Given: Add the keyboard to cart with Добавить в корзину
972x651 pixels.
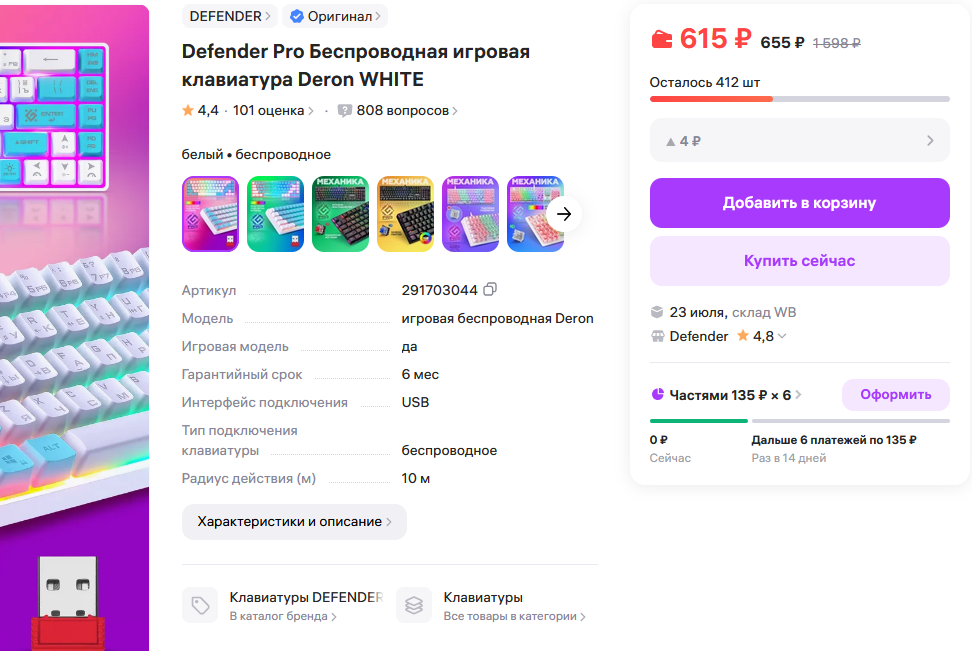Looking at the screenshot, I should click(800, 203).
